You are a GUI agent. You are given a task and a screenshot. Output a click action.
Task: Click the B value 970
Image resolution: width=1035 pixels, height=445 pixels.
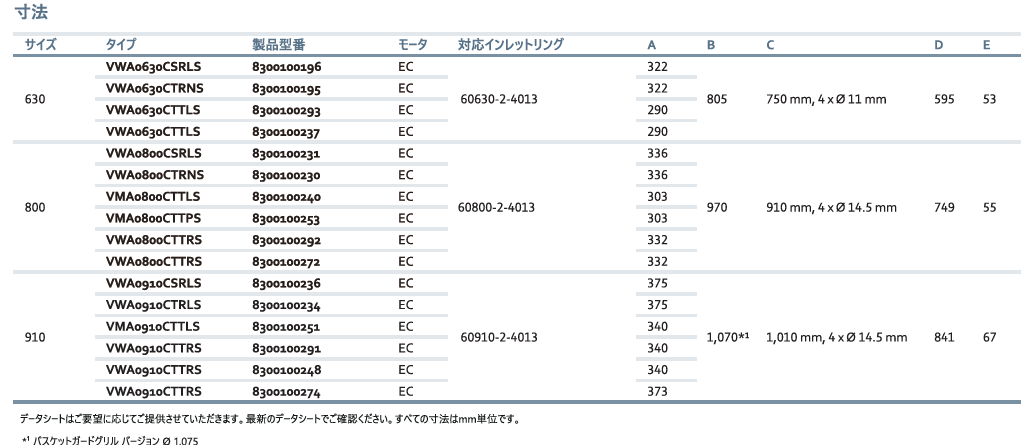(716, 208)
